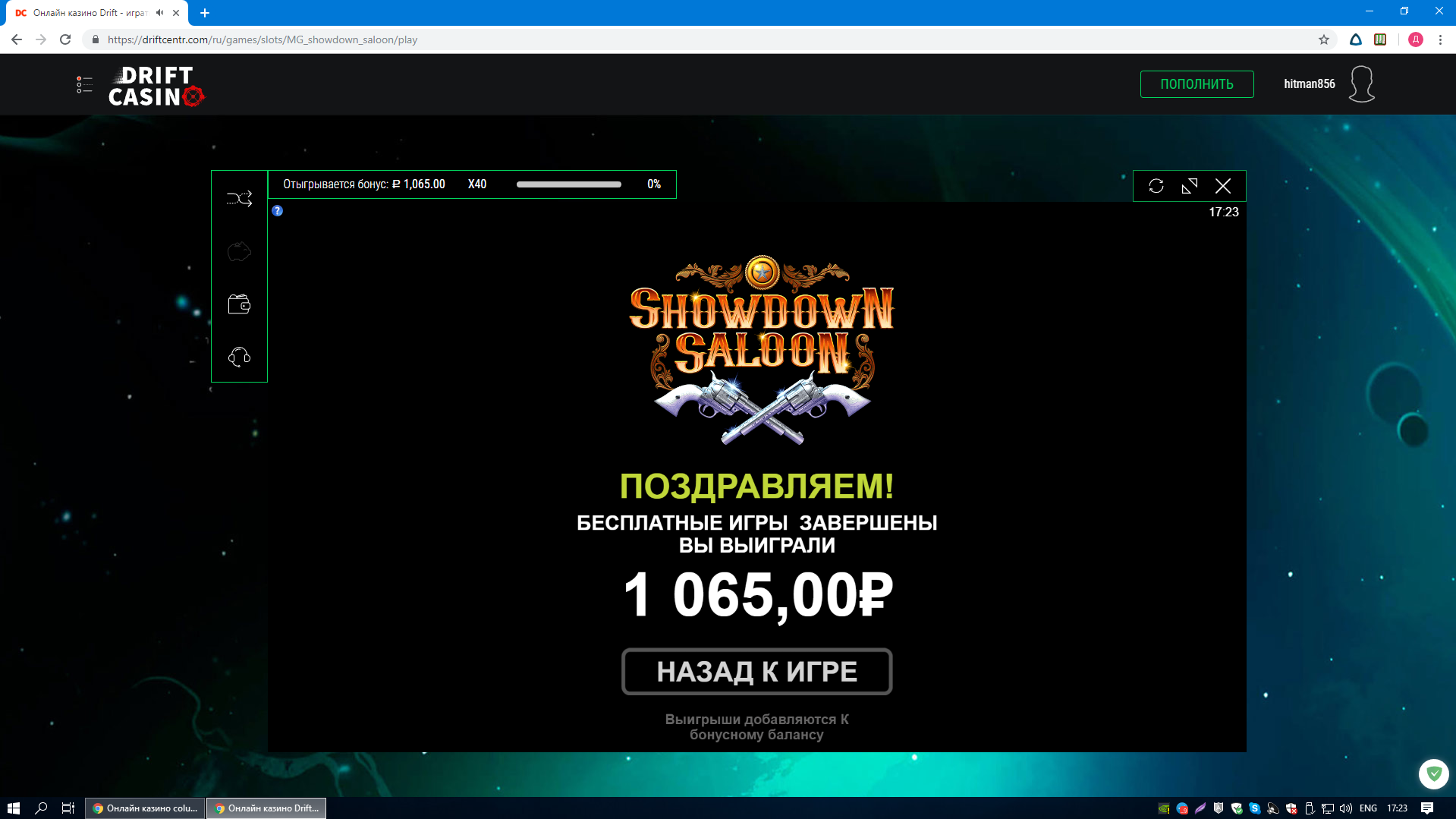The image size is (1456, 819).
Task: Open the Chrome three-dot menu
Action: (1440, 39)
